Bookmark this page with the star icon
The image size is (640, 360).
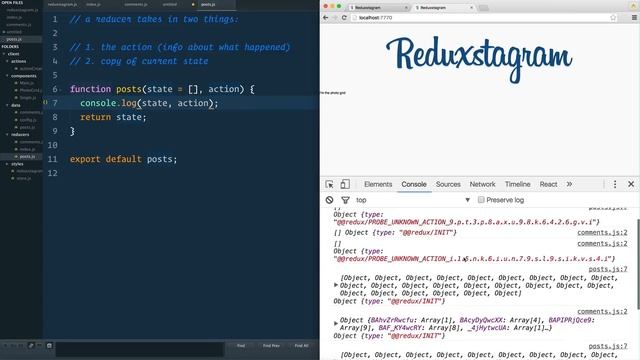pyautogui.click(x=613, y=18)
